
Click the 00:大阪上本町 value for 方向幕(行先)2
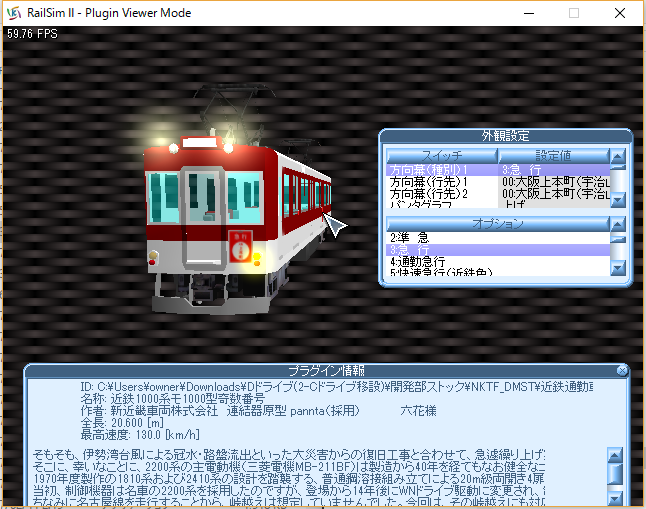[554, 194]
